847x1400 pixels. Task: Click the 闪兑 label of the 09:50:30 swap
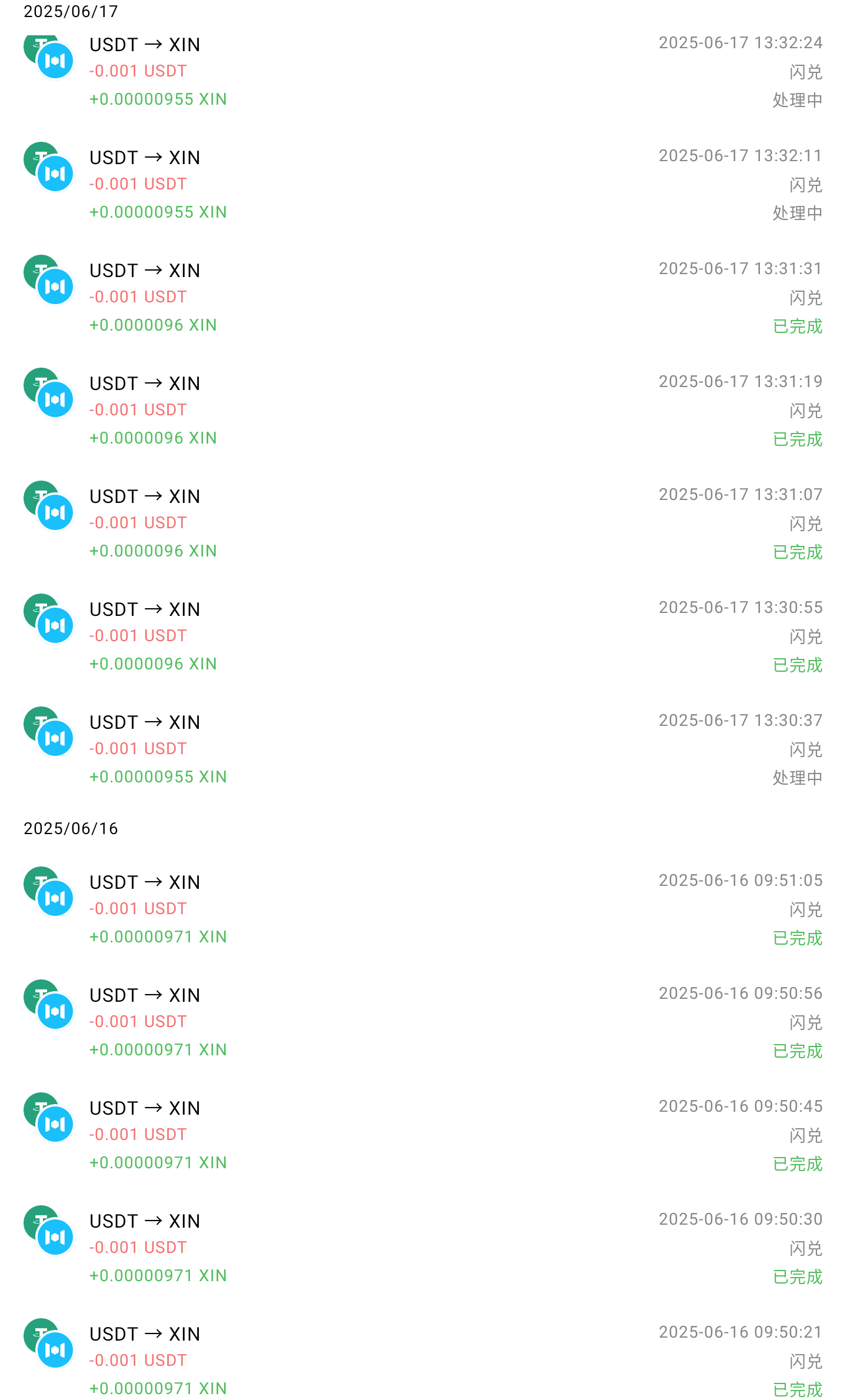(806, 1248)
